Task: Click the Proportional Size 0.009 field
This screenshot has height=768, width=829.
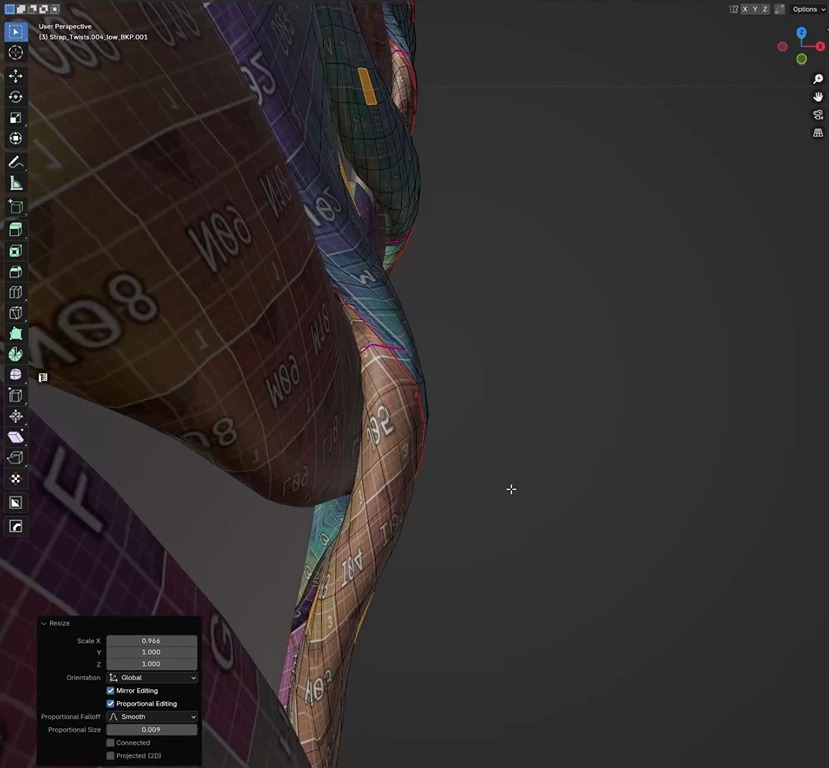Action: (152, 729)
